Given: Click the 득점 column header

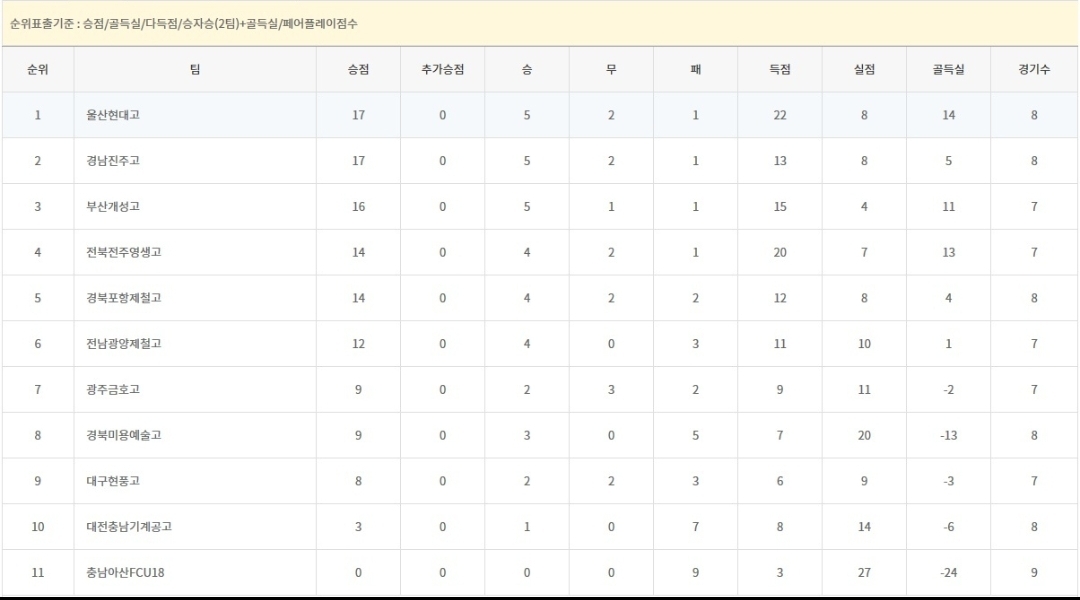Looking at the screenshot, I should point(780,70).
